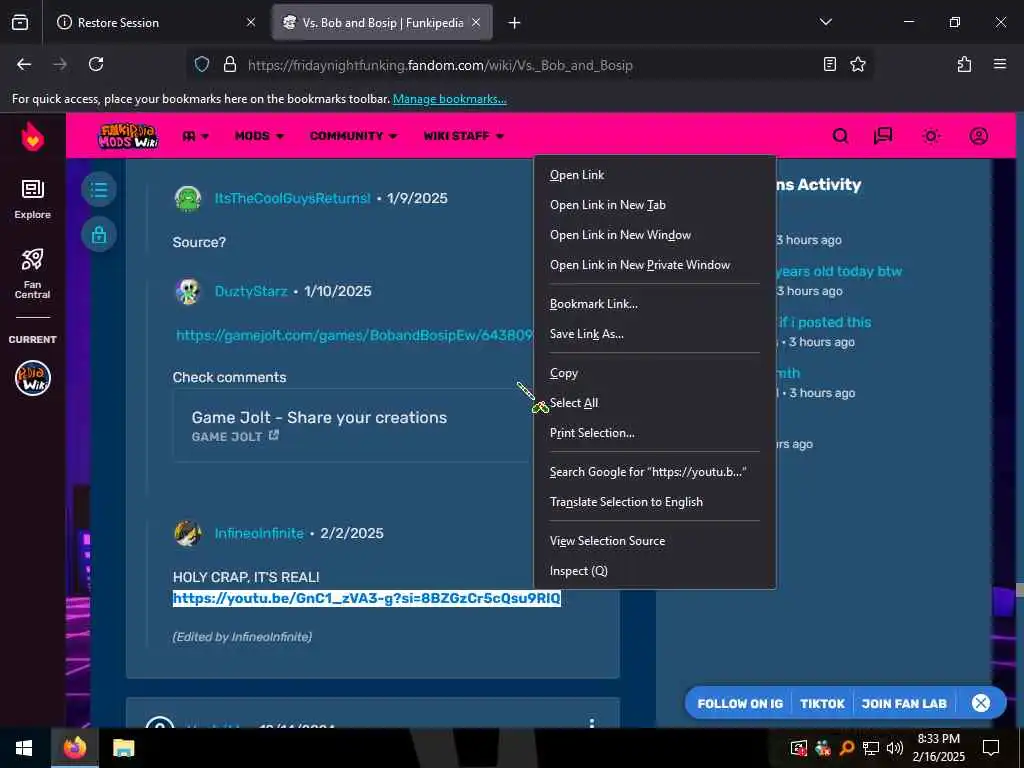
Task: Choose Open Link from context menu
Action: (655, 175)
